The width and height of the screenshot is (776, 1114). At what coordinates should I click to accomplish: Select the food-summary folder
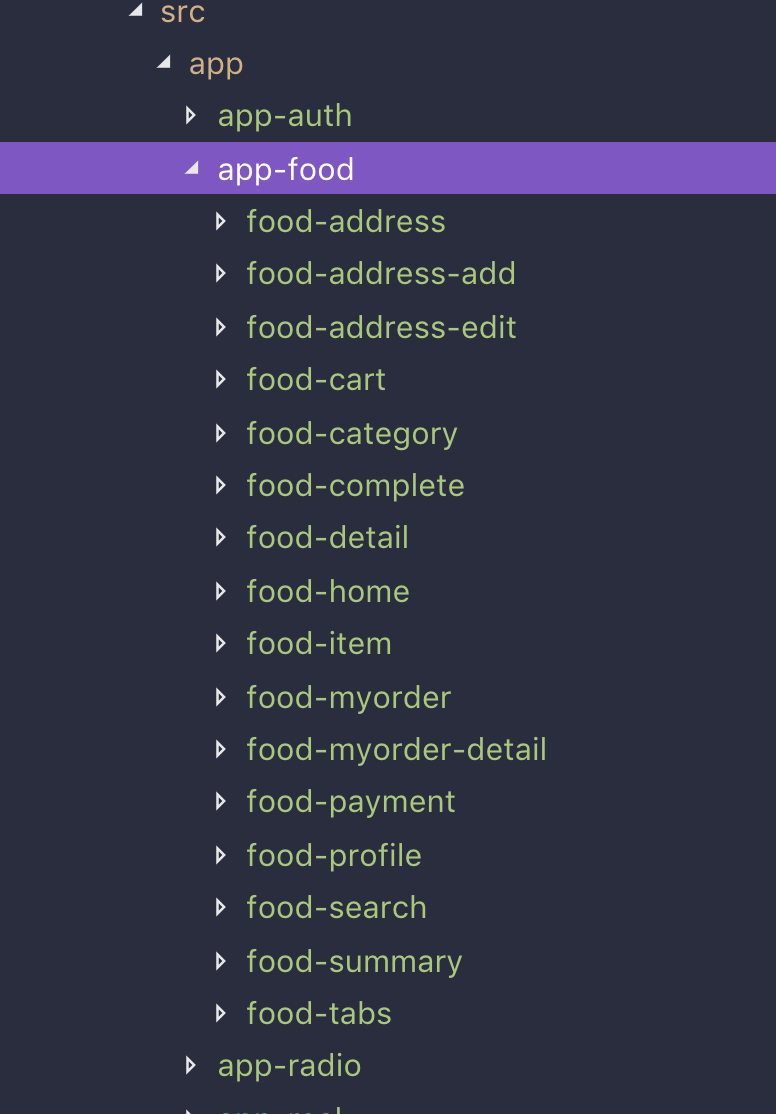point(354,961)
